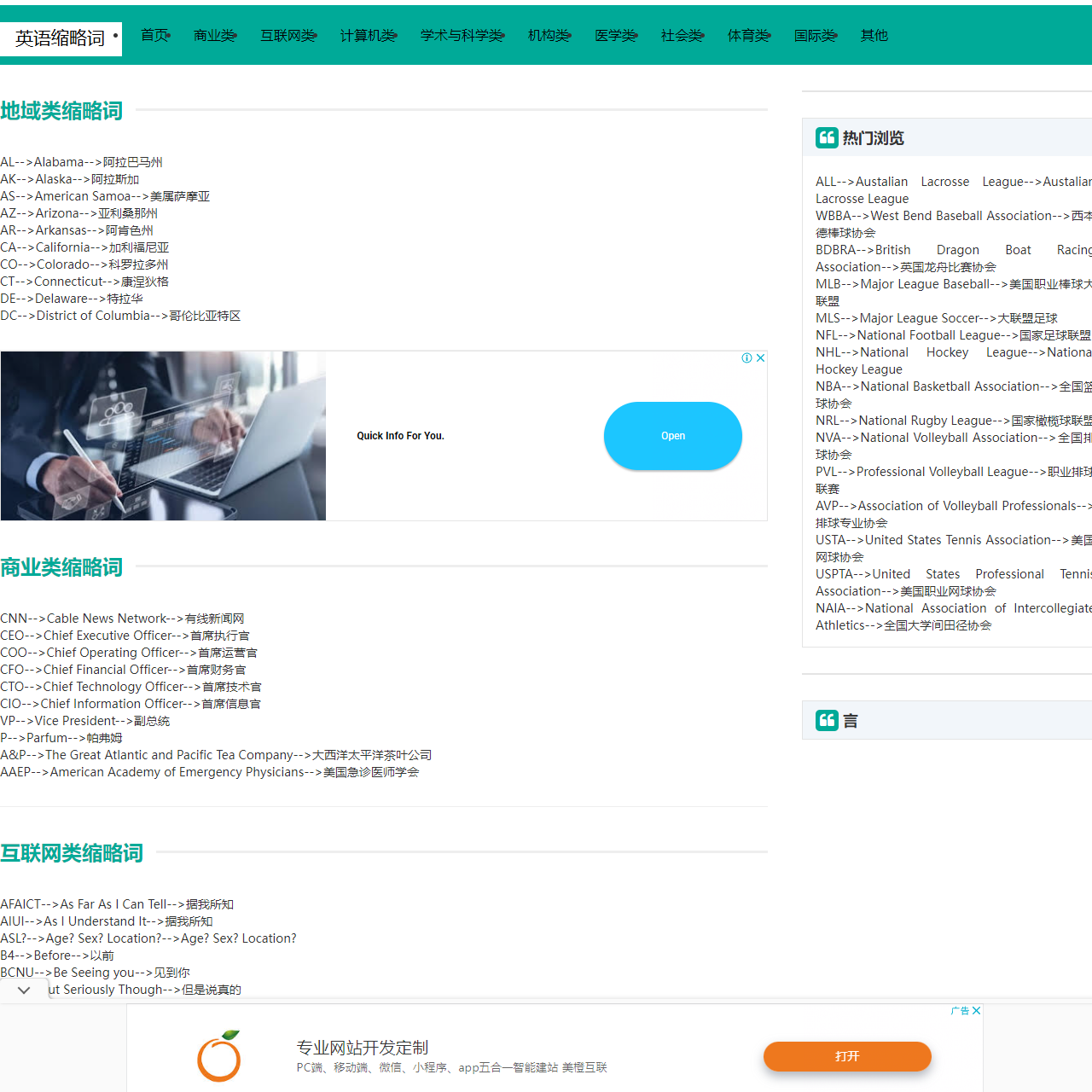Image resolution: width=1092 pixels, height=1092 pixels.
Task: Open the 体育类 menu
Action: [749, 35]
